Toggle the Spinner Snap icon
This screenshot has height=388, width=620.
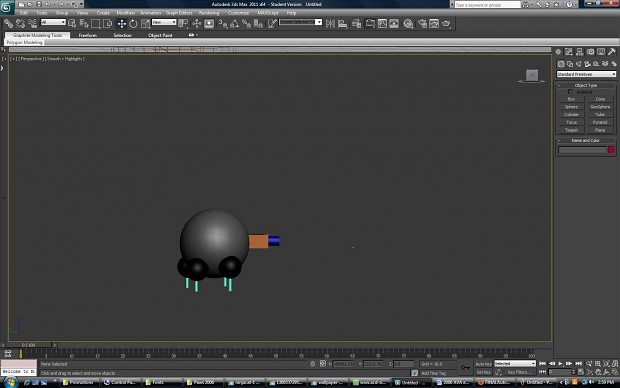tap(258, 24)
